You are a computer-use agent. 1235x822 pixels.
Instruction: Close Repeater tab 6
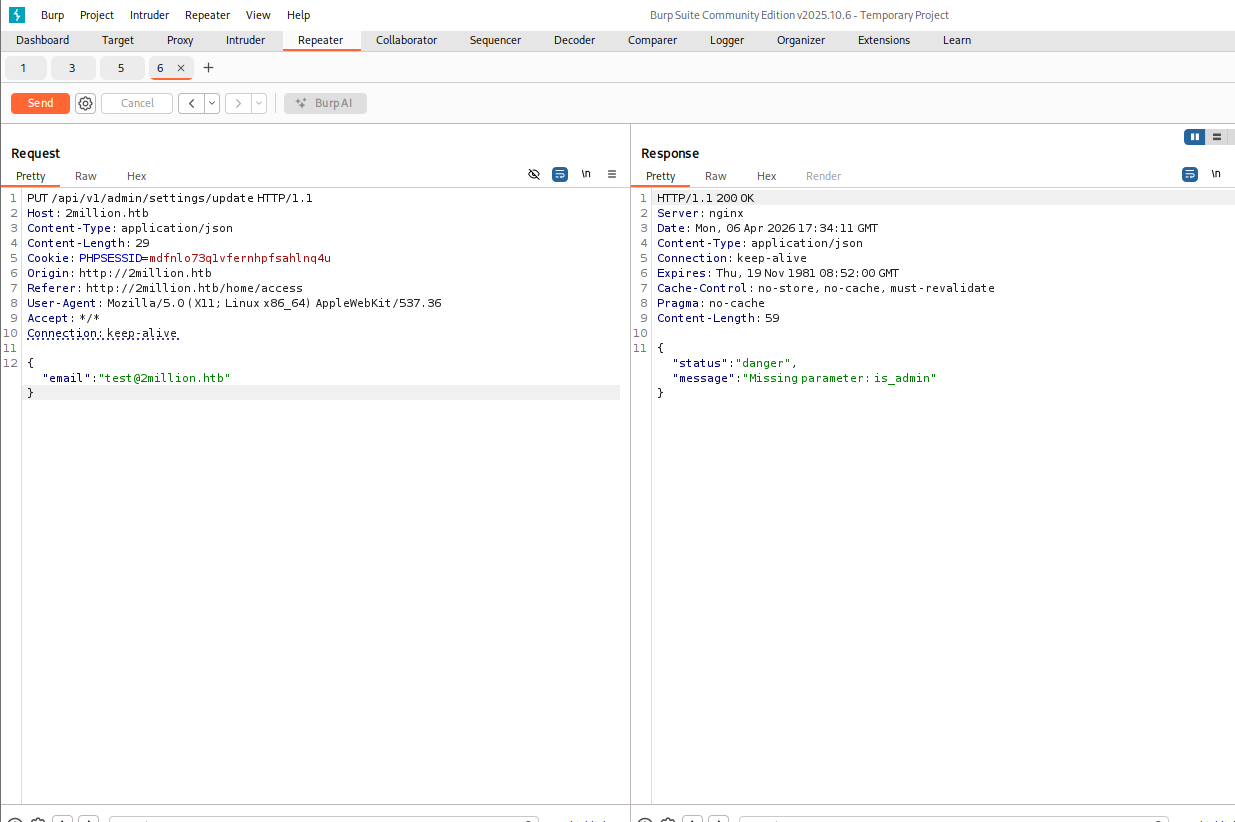click(x=181, y=68)
